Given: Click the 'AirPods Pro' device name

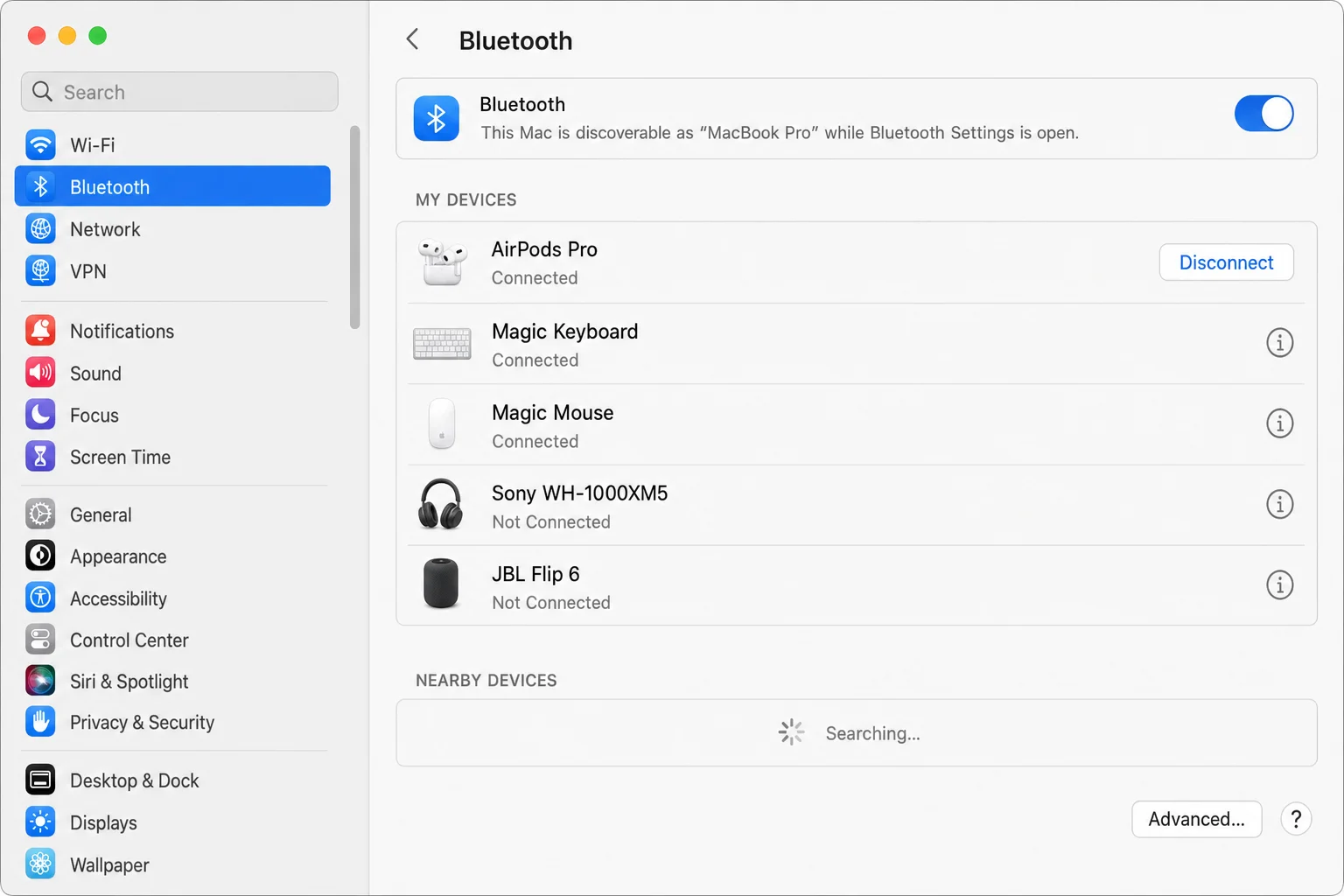Looking at the screenshot, I should click(544, 249).
